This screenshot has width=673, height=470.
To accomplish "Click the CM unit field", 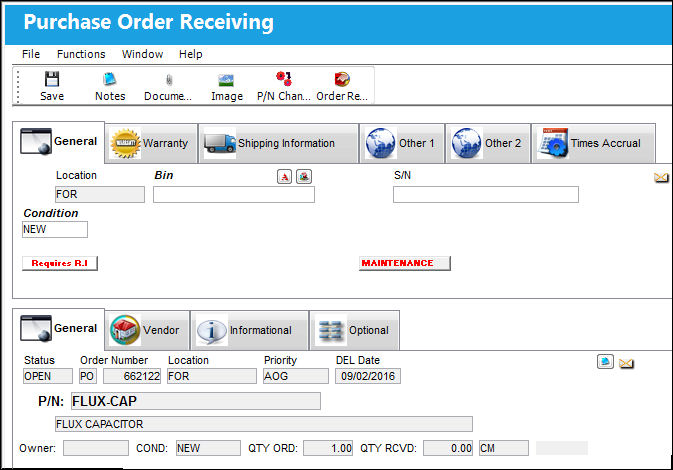I will [504, 448].
